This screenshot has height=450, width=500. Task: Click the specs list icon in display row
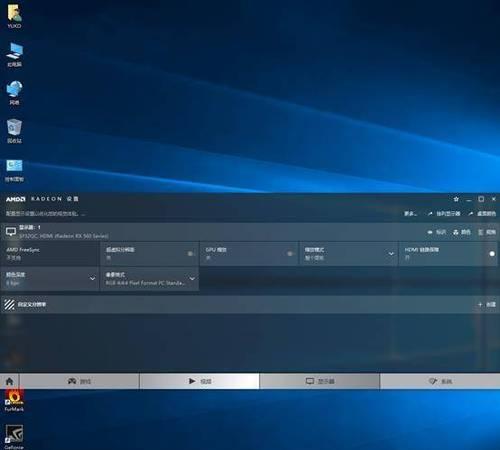click(481, 232)
